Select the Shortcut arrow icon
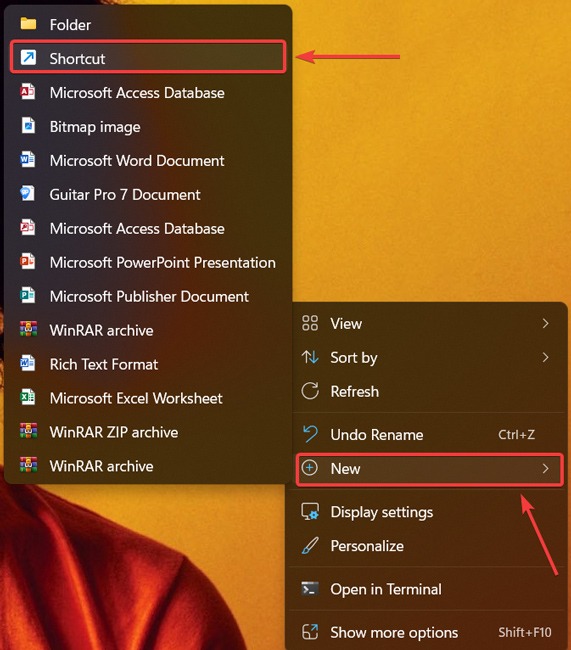The width and height of the screenshot is (571, 650). click(x=28, y=58)
